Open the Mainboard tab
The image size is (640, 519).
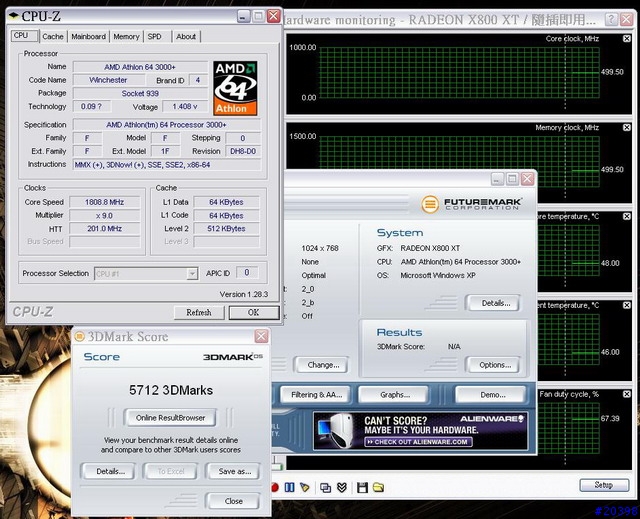(x=89, y=36)
